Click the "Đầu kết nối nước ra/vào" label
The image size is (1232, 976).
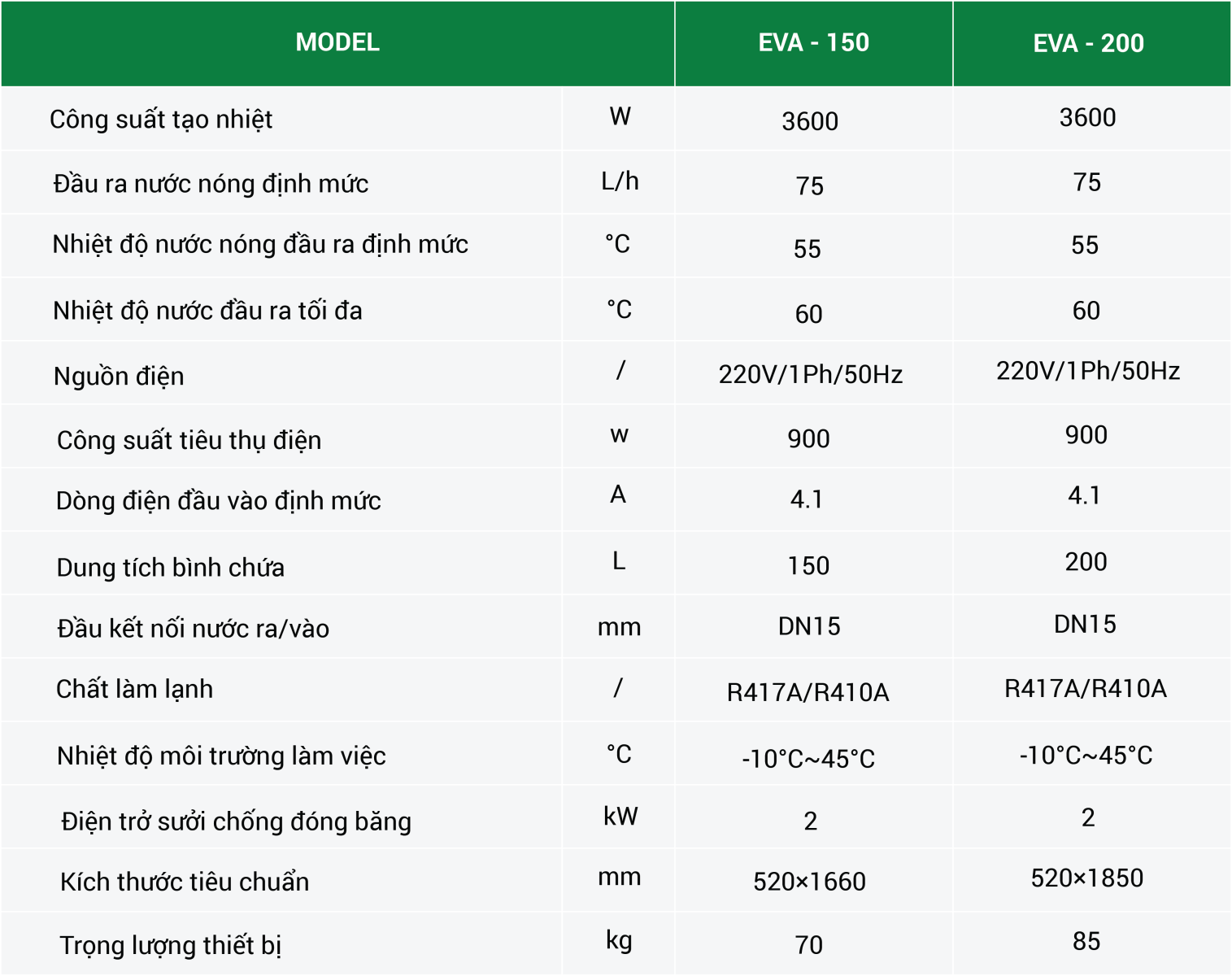tap(194, 629)
